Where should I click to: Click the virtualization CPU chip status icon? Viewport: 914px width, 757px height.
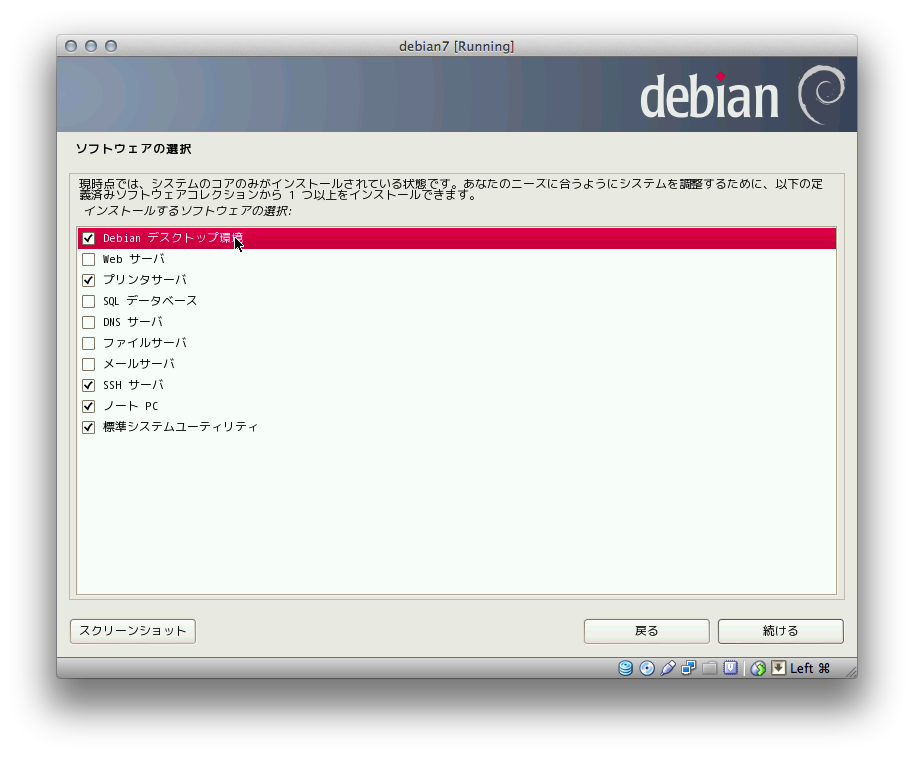(x=730, y=668)
